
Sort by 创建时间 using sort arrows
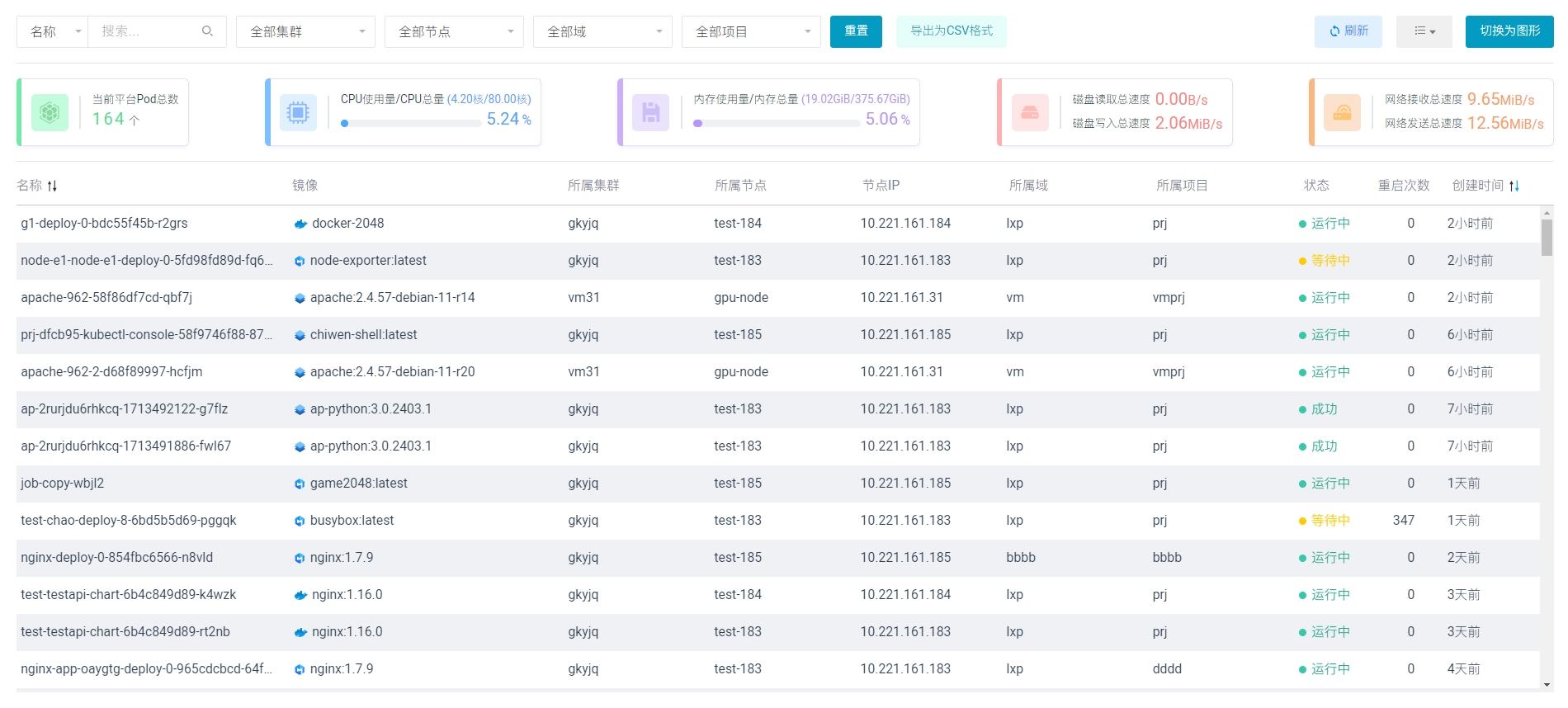pos(1514,186)
